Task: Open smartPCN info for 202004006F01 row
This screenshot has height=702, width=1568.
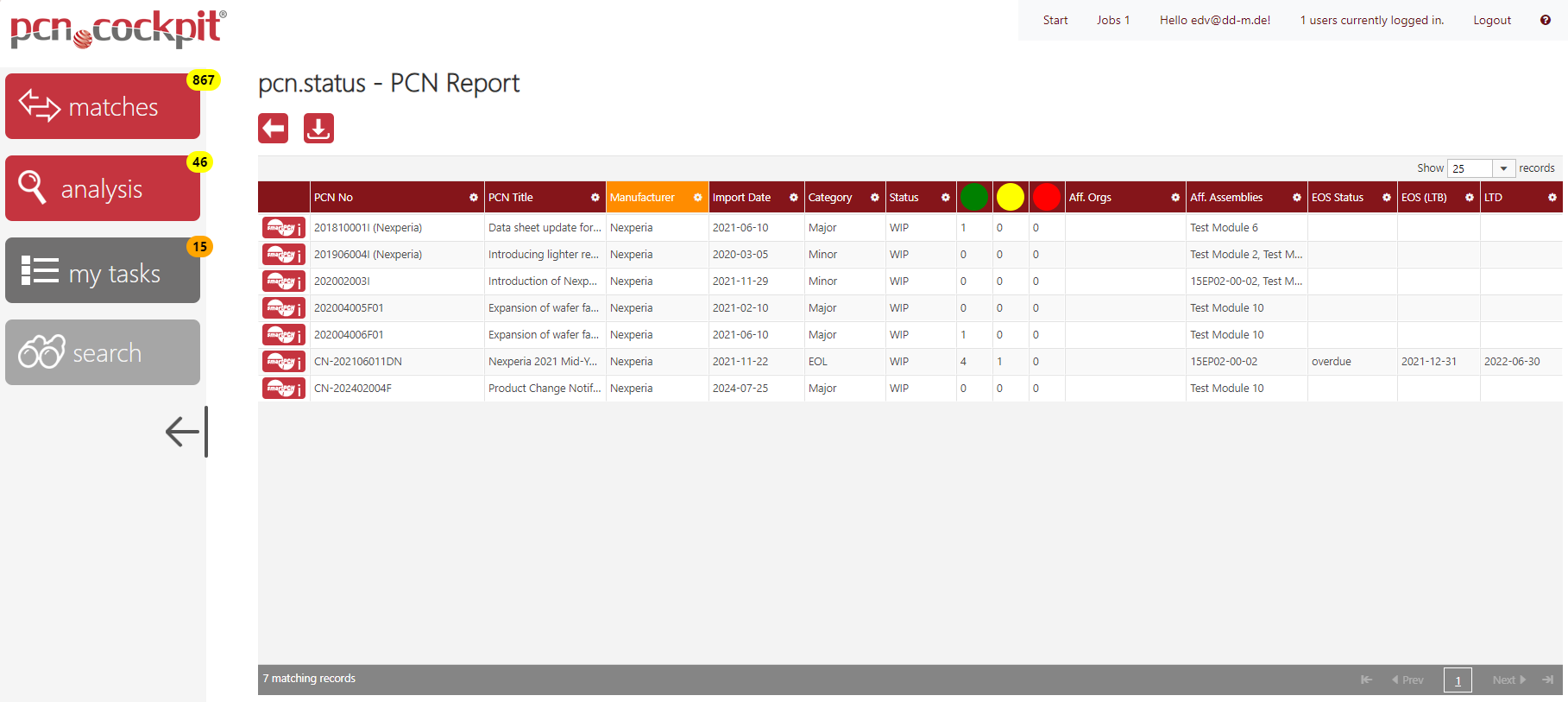Action: 284,335
